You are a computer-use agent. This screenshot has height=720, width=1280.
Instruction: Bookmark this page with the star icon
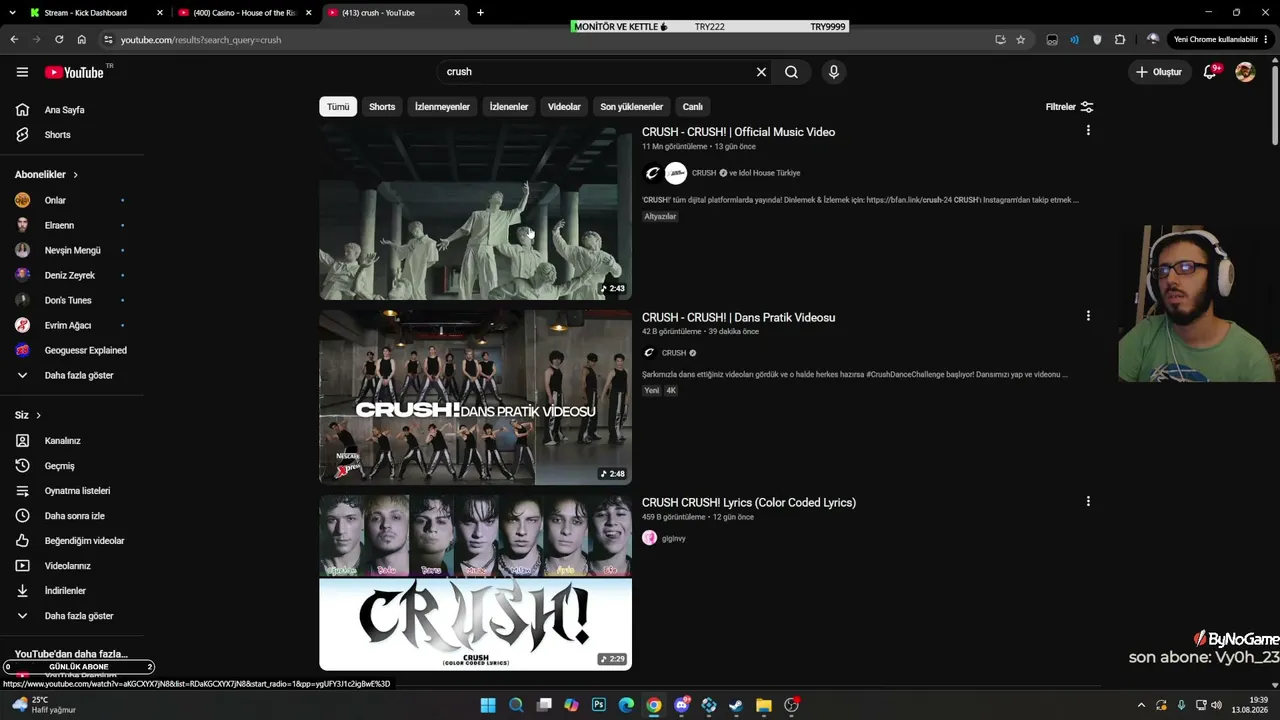pos(1021,40)
